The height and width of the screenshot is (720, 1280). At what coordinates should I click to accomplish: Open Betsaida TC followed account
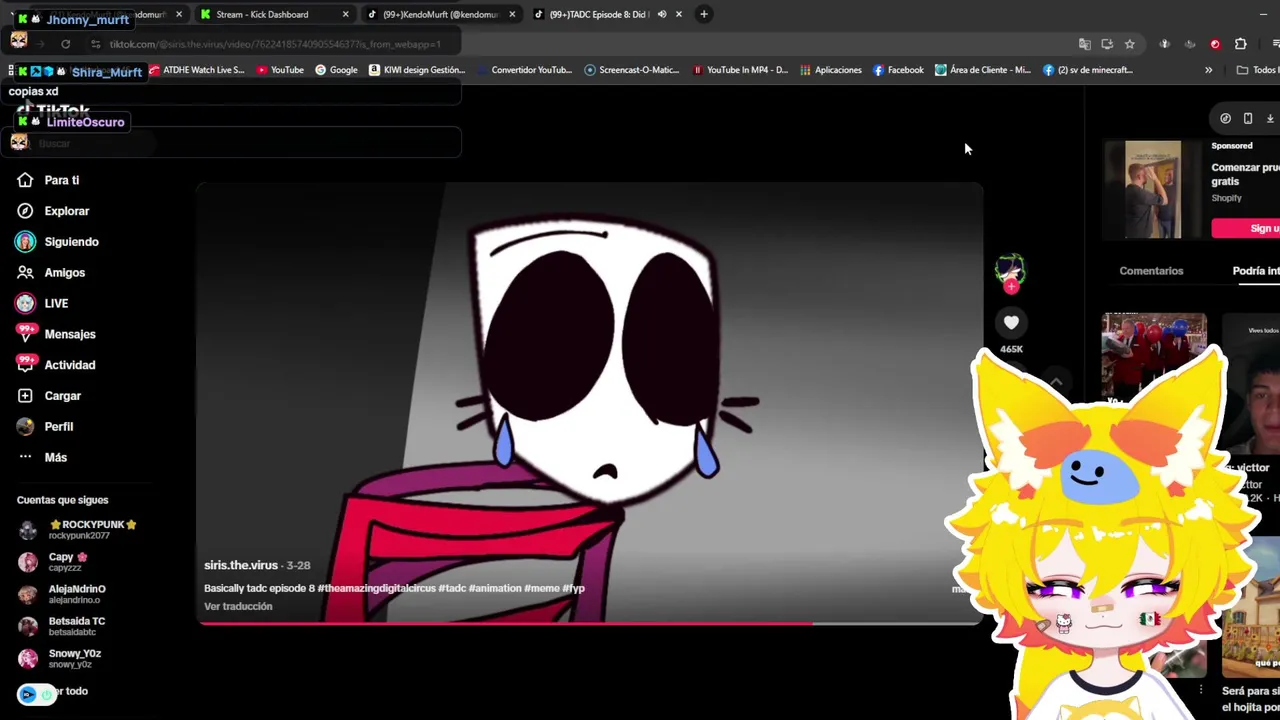(62, 626)
